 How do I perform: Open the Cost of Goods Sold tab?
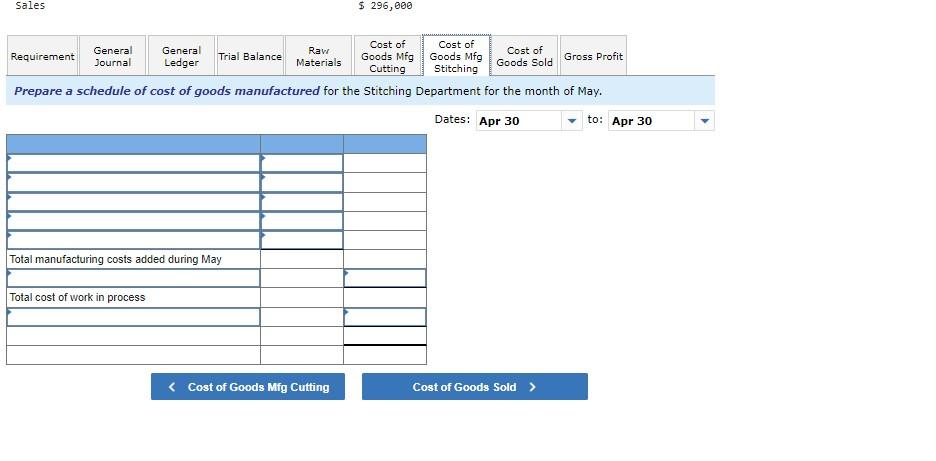(525, 56)
